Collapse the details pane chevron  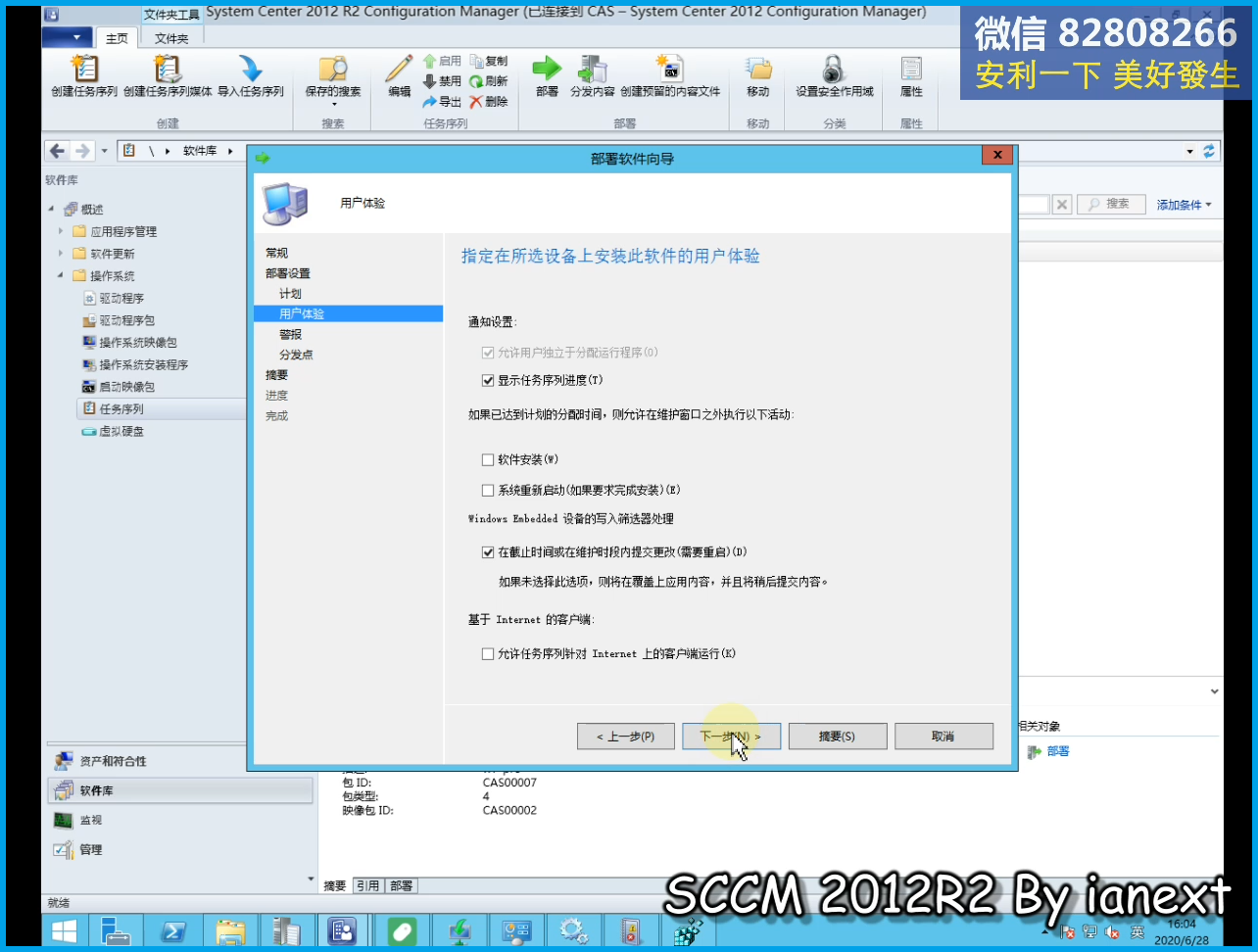[x=1214, y=691]
